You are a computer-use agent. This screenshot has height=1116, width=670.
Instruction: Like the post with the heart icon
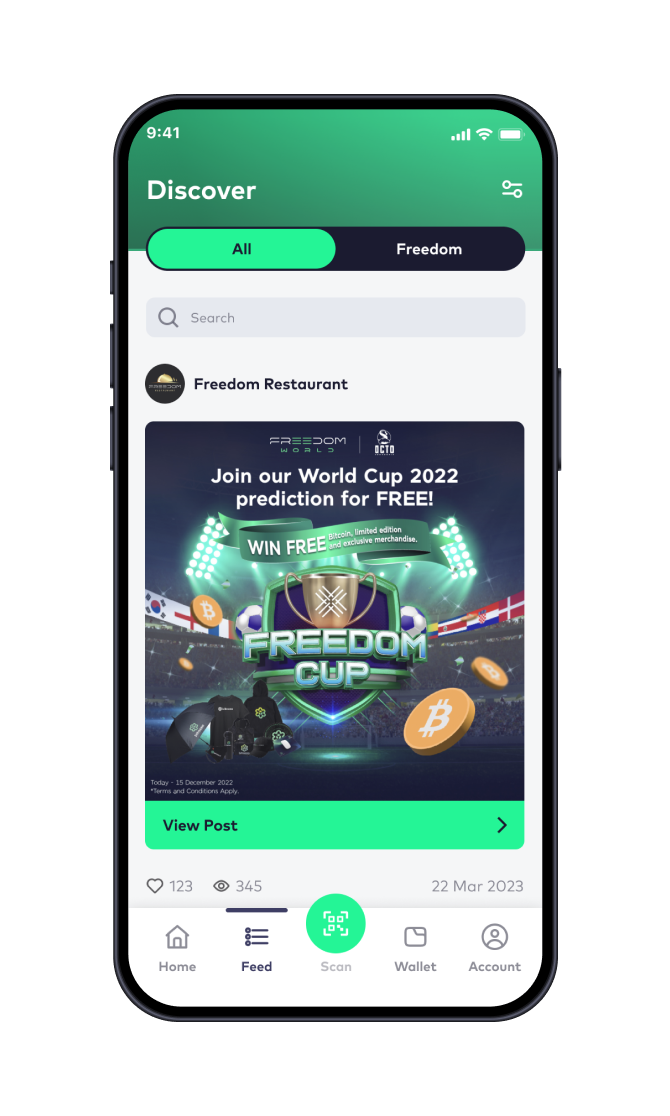coord(155,885)
